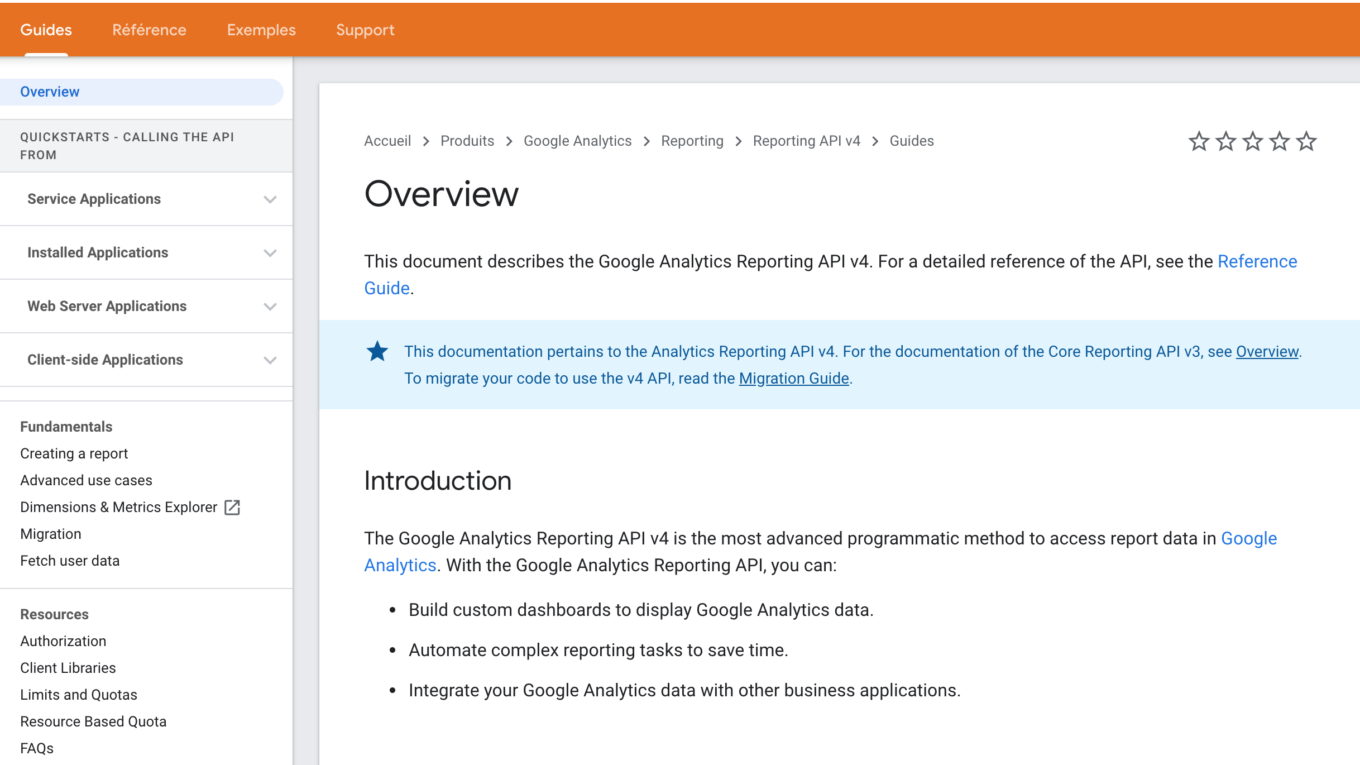This screenshot has height=765, width=1360.
Task: Go to Reporting breadcrumb
Action: tap(692, 141)
